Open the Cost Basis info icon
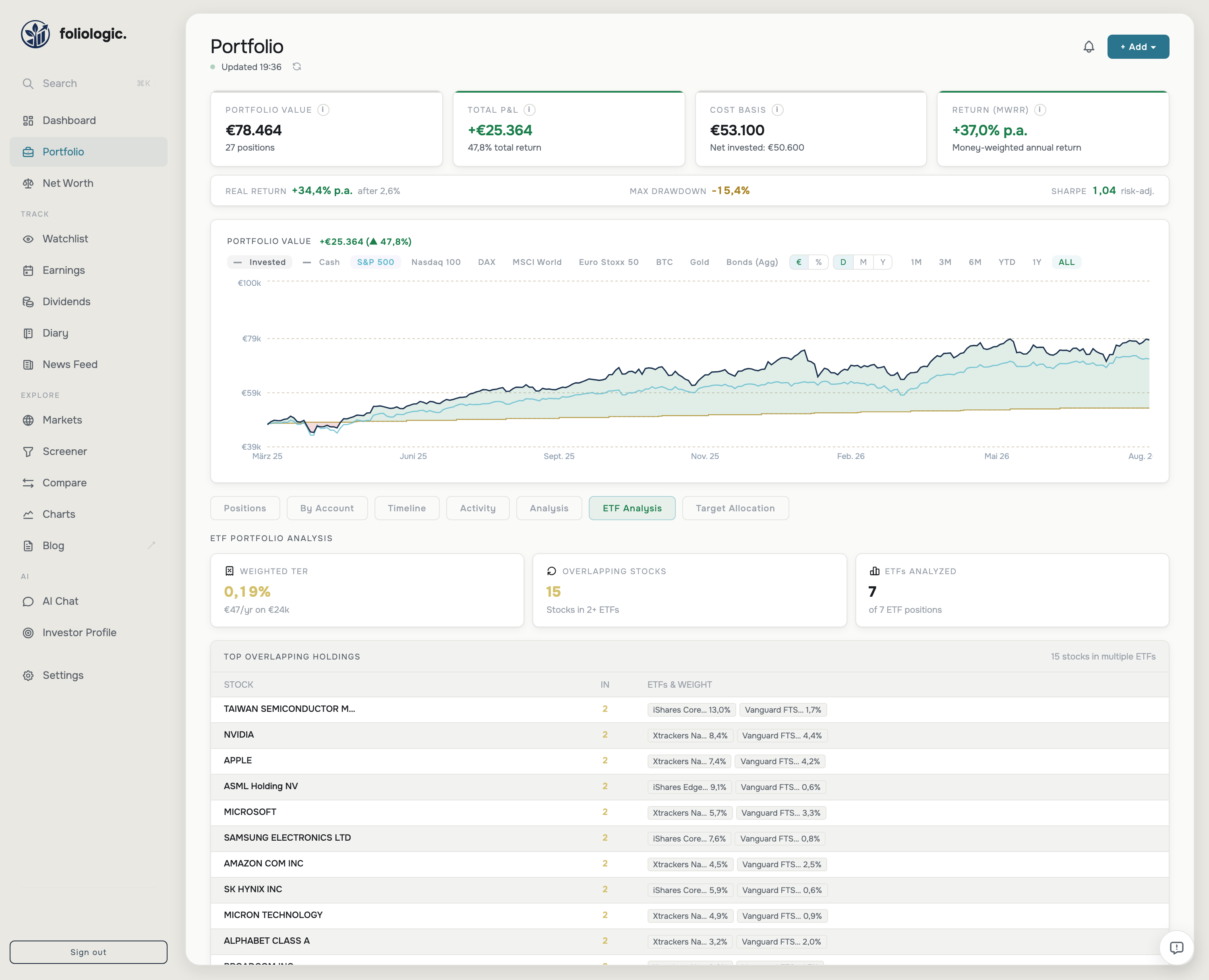 pos(778,110)
